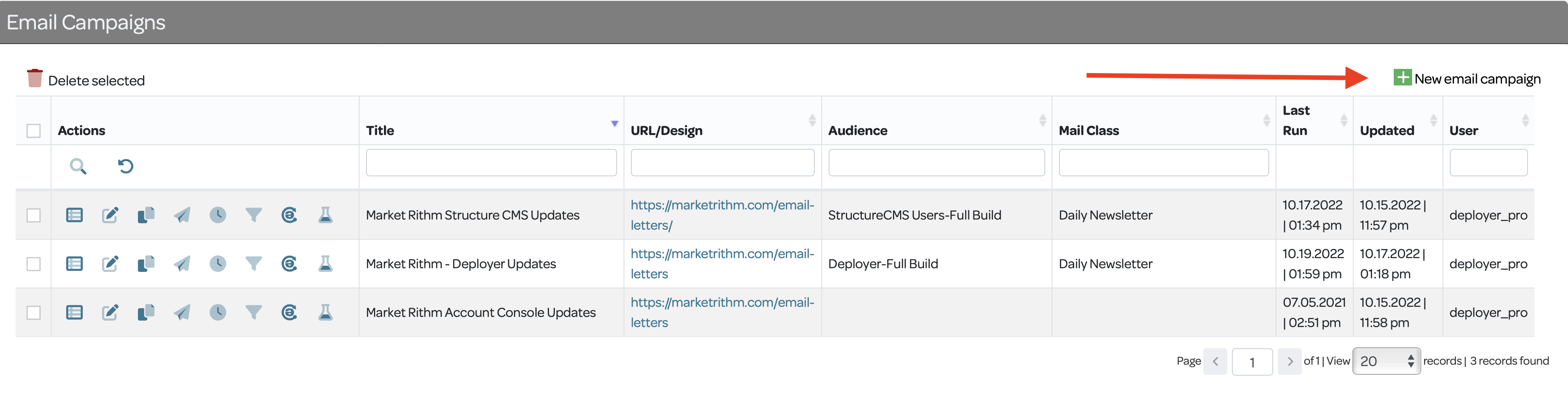1568x395 pixels.
Task: Click circular C icon for Account Console Updates
Action: tap(290, 312)
